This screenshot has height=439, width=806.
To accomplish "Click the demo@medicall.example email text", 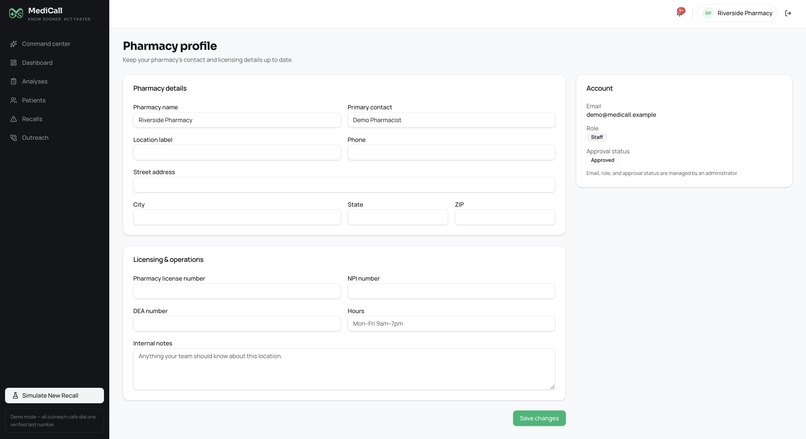I will point(621,115).
